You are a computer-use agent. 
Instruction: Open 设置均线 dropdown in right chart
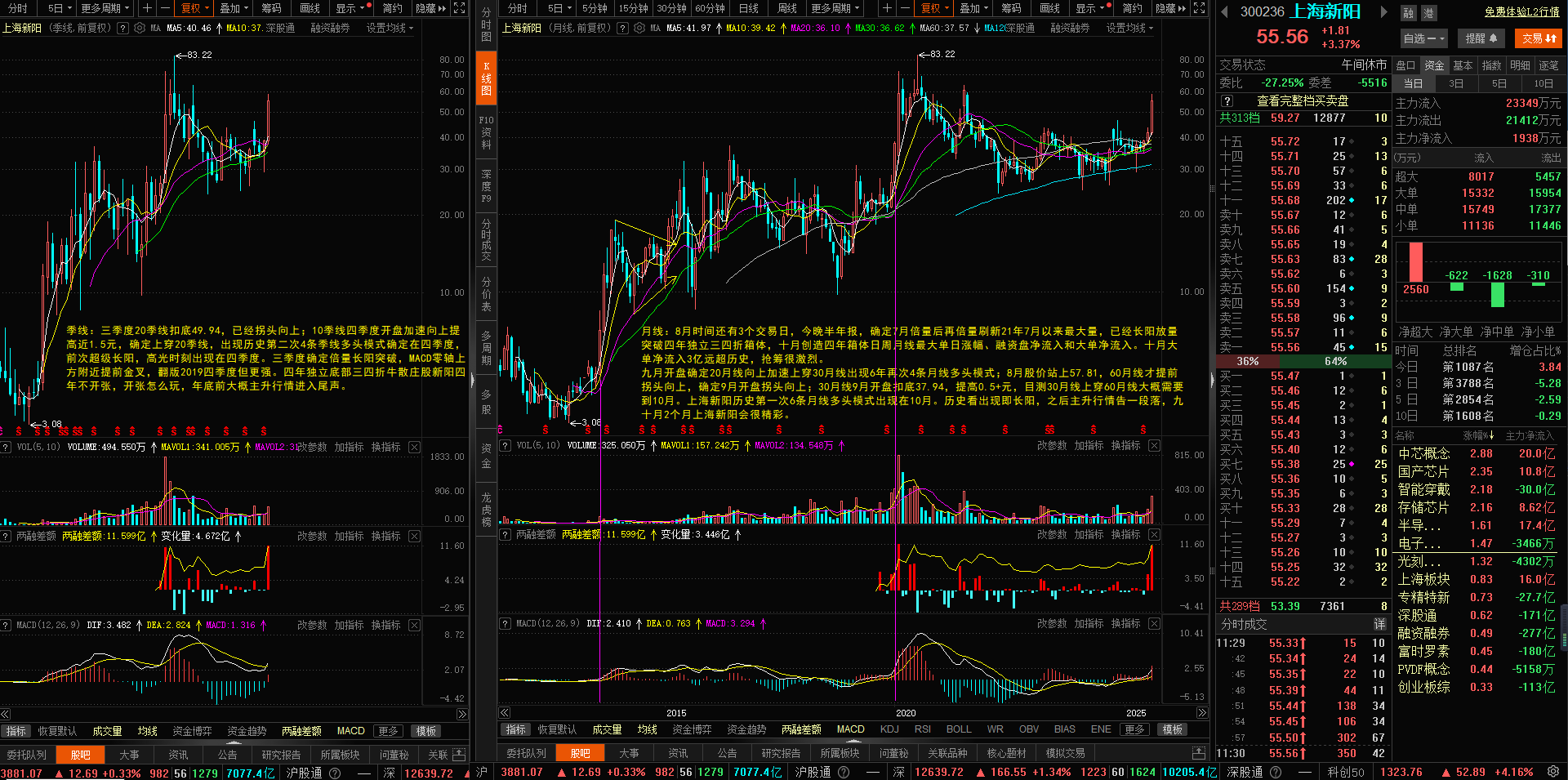coord(1129,28)
